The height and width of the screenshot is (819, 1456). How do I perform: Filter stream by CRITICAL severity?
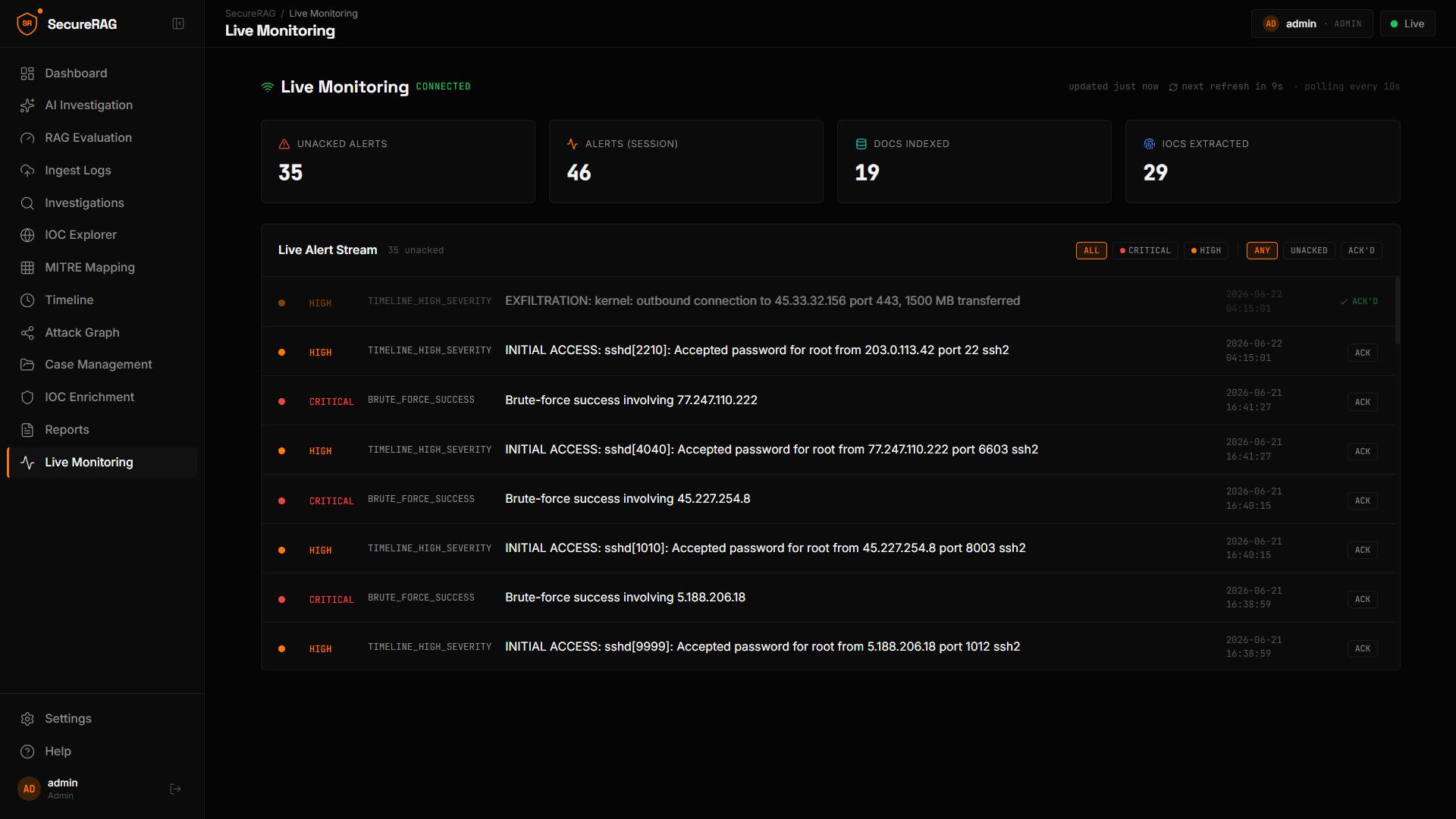click(x=1145, y=250)
